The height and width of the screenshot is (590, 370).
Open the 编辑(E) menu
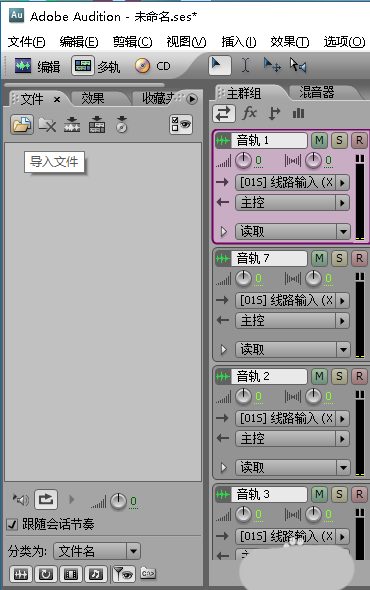point(79,41)
